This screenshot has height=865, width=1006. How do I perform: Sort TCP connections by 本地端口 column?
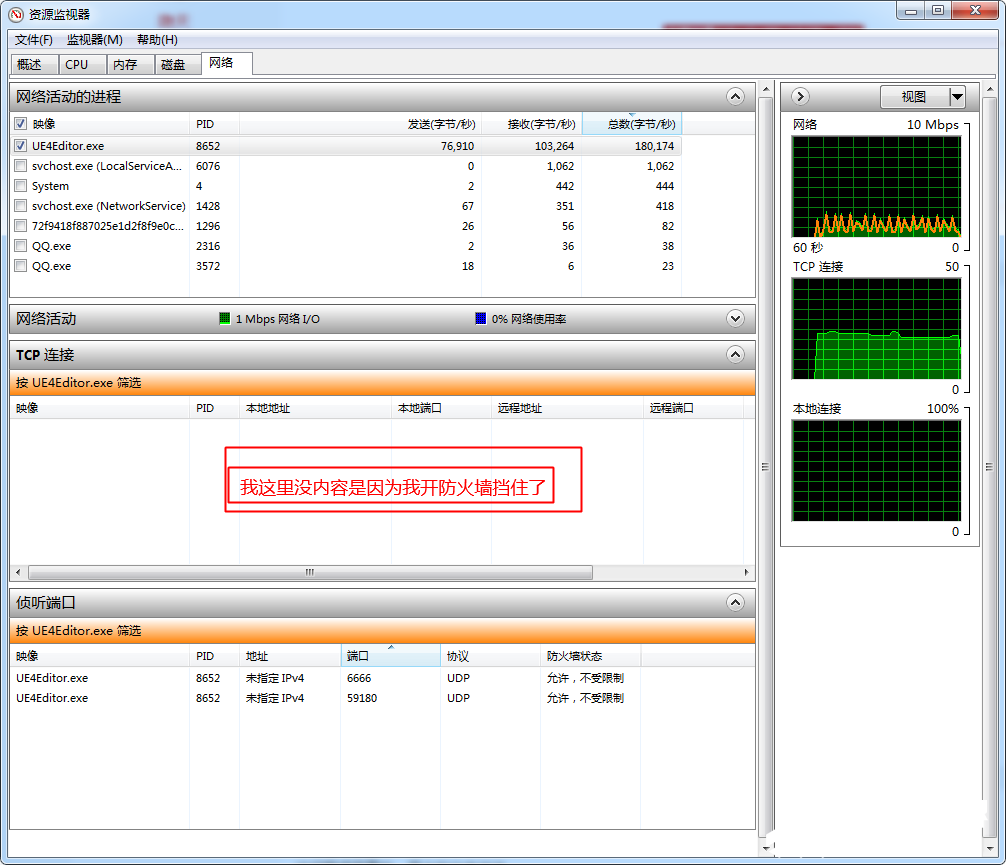click(x=441, y=408)
